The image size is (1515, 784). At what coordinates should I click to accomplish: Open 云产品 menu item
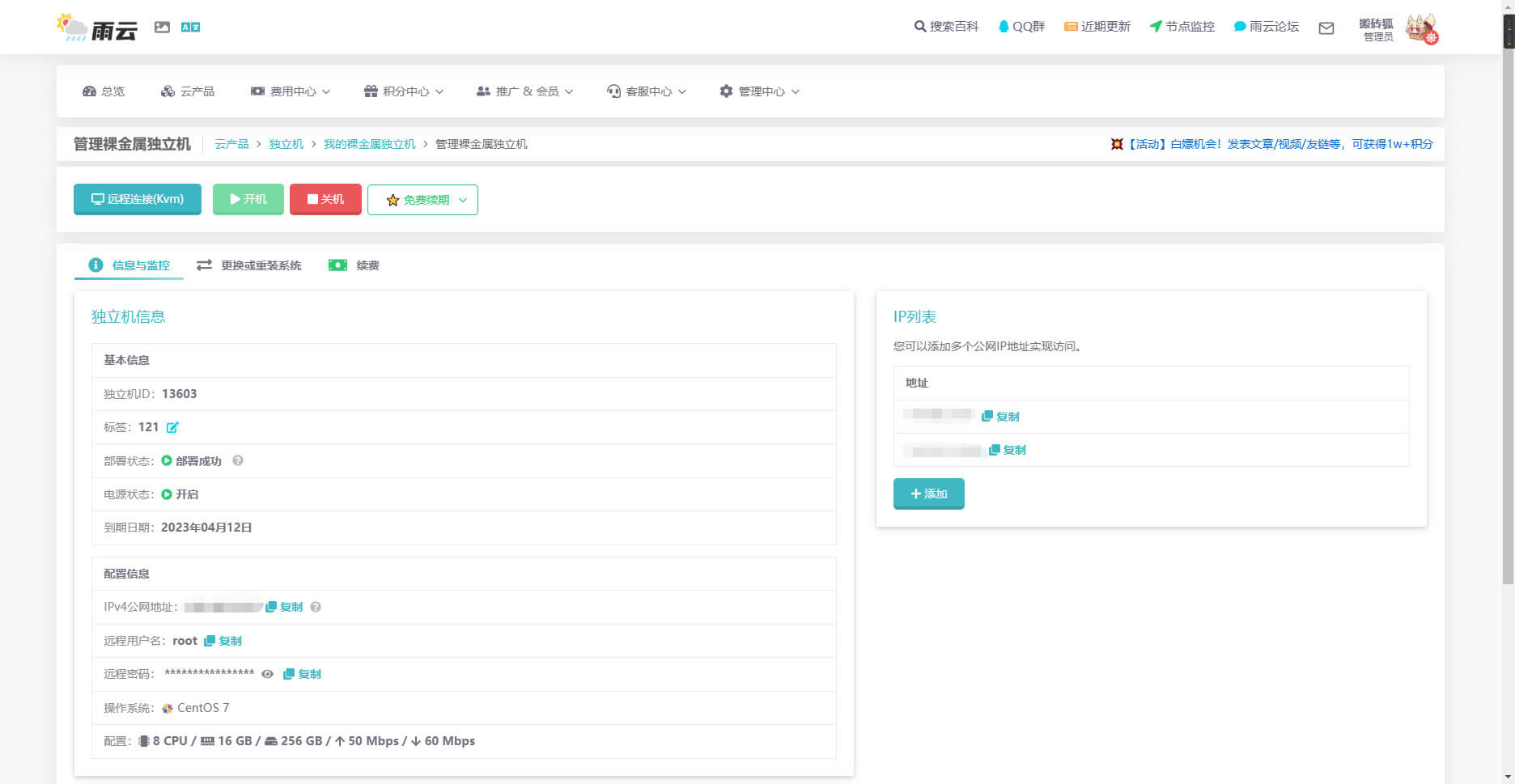(x=188, y=91)
